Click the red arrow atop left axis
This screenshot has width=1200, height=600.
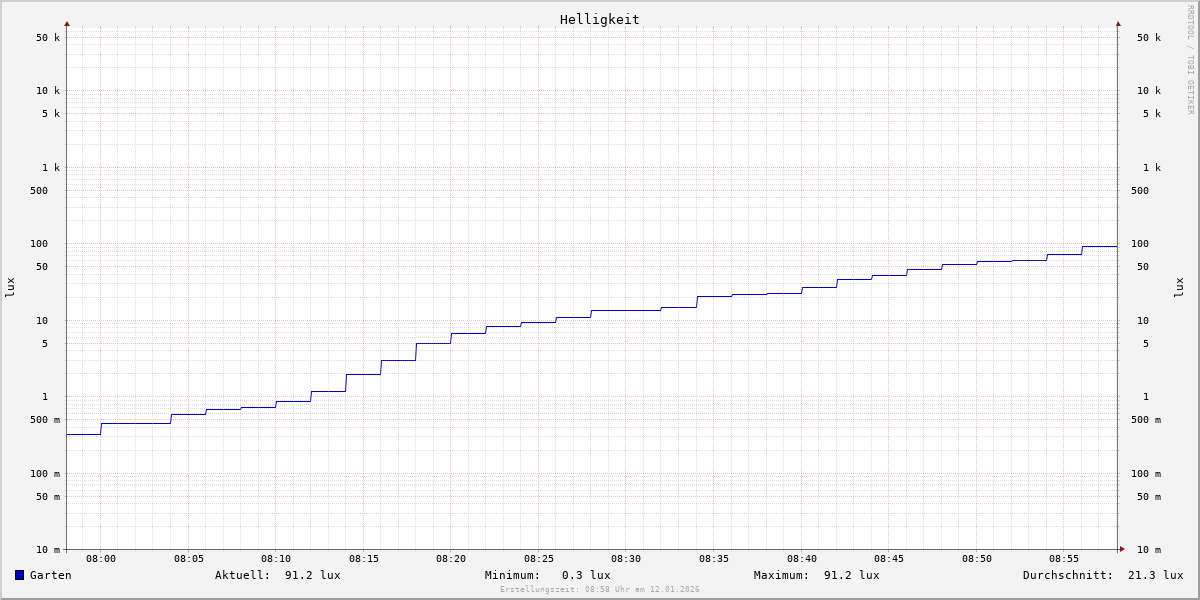click(x=67, y=23)
